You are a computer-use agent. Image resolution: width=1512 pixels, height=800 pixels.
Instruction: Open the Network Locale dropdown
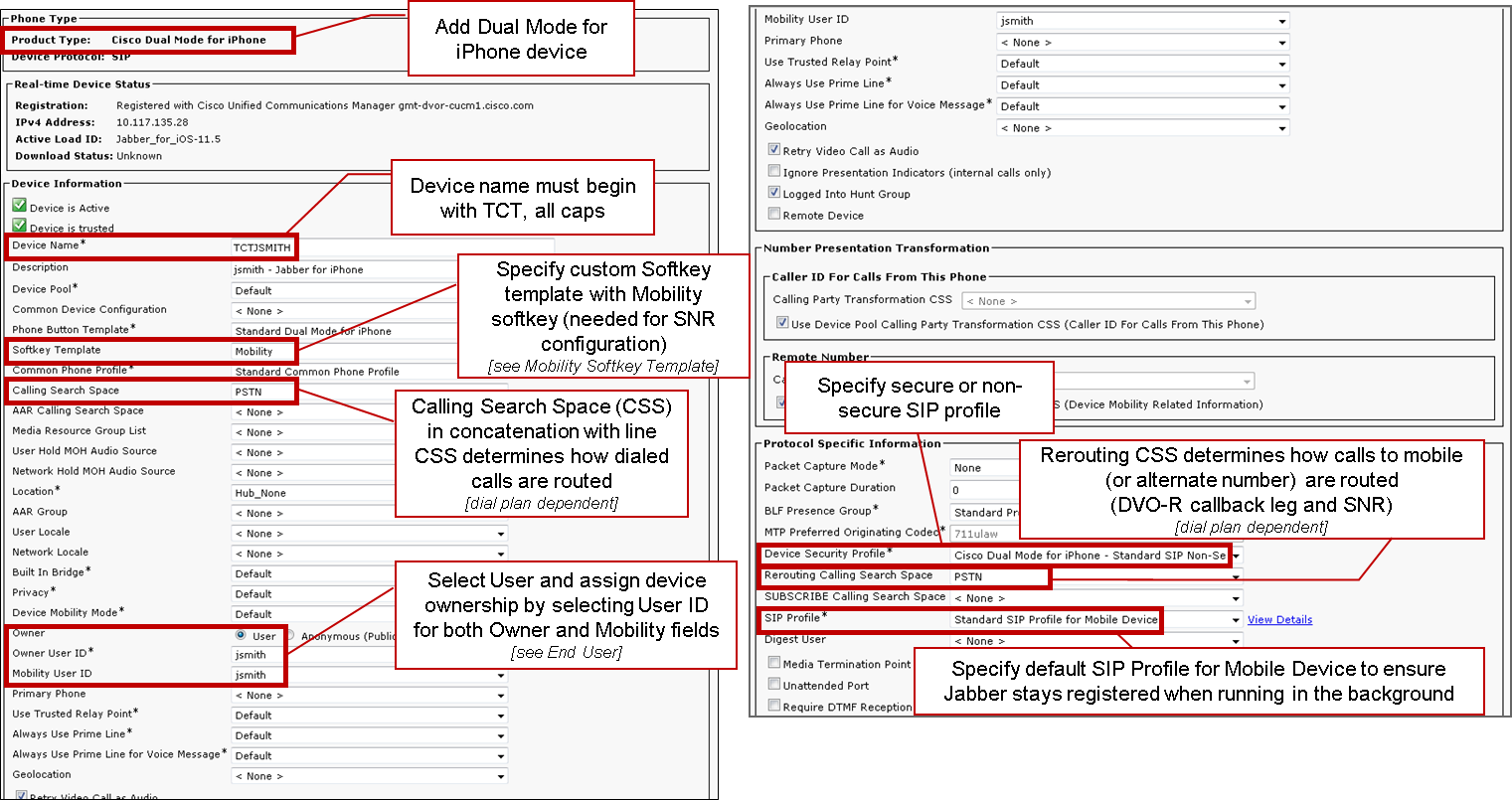coord(369,554)
